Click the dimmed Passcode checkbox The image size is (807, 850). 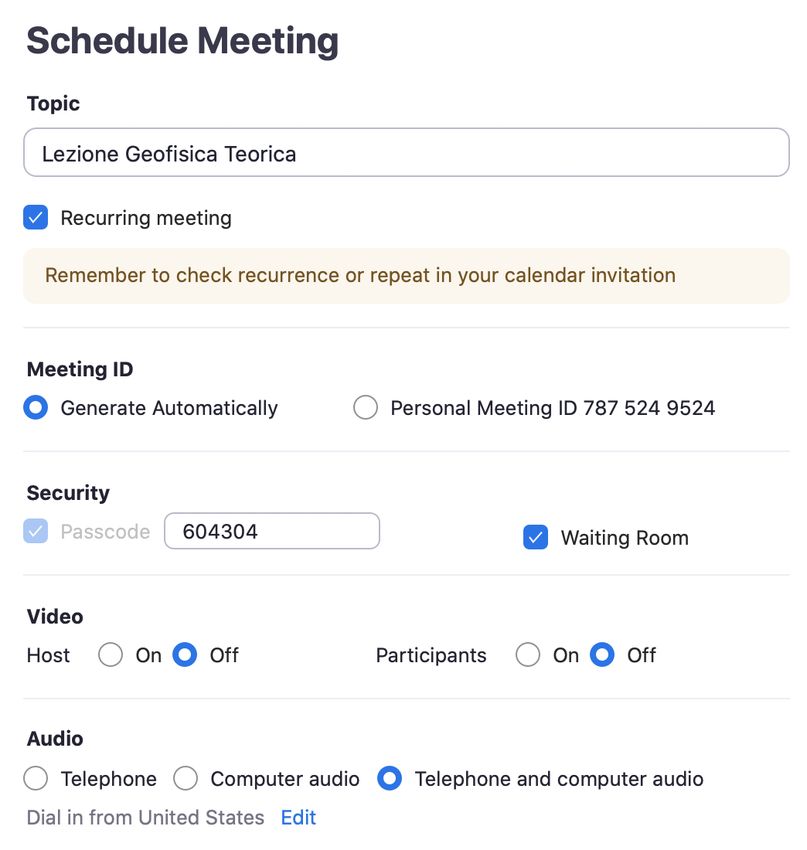click(36, 531)
